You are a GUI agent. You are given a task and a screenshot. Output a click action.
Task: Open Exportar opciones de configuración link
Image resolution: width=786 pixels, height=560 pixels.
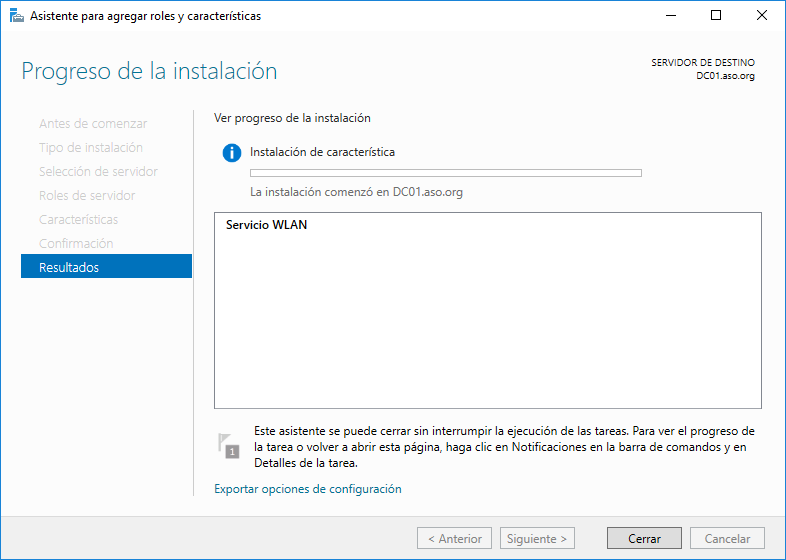coord(307,489)
